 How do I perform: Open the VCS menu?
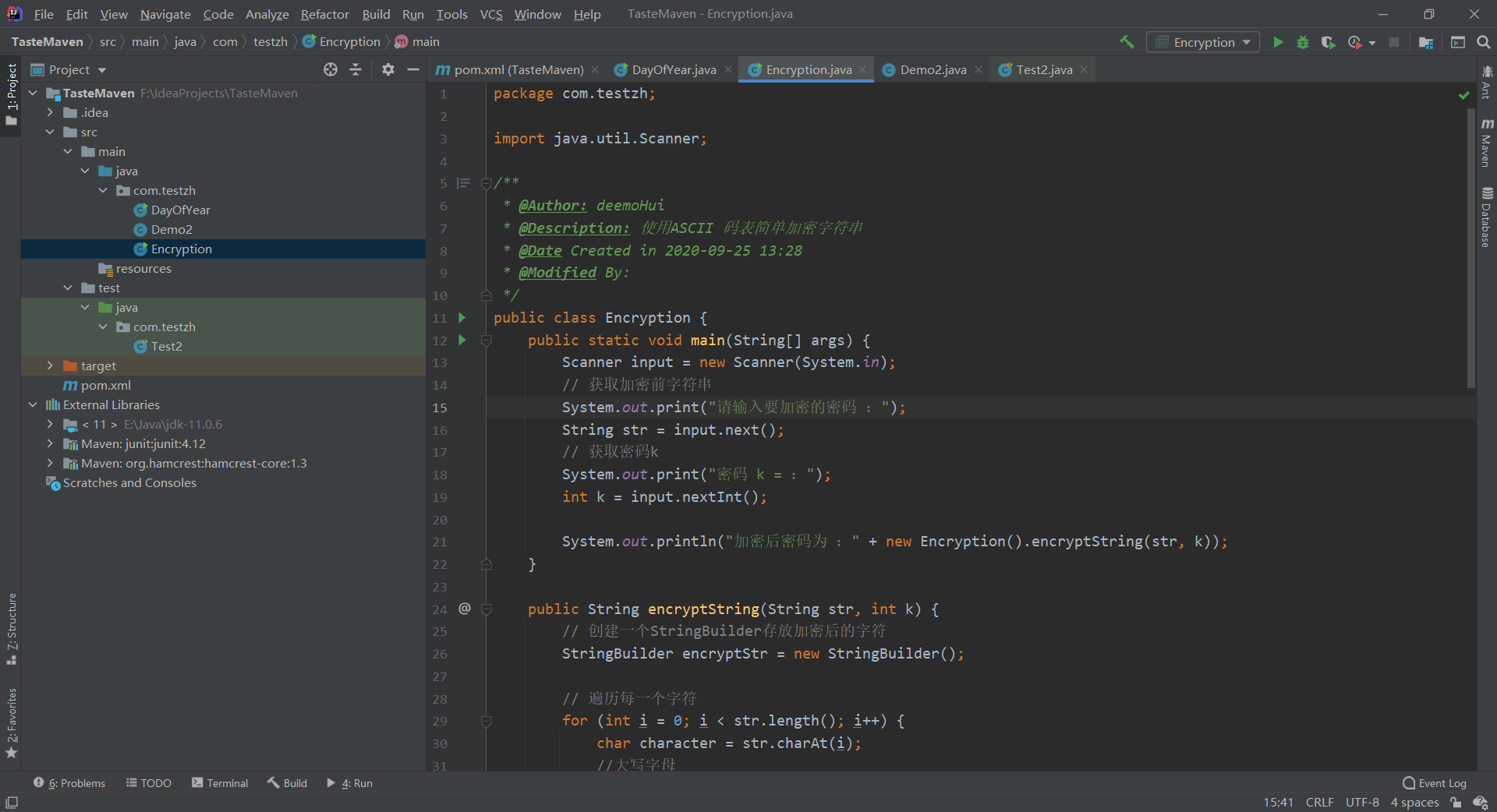click(491, 14)
